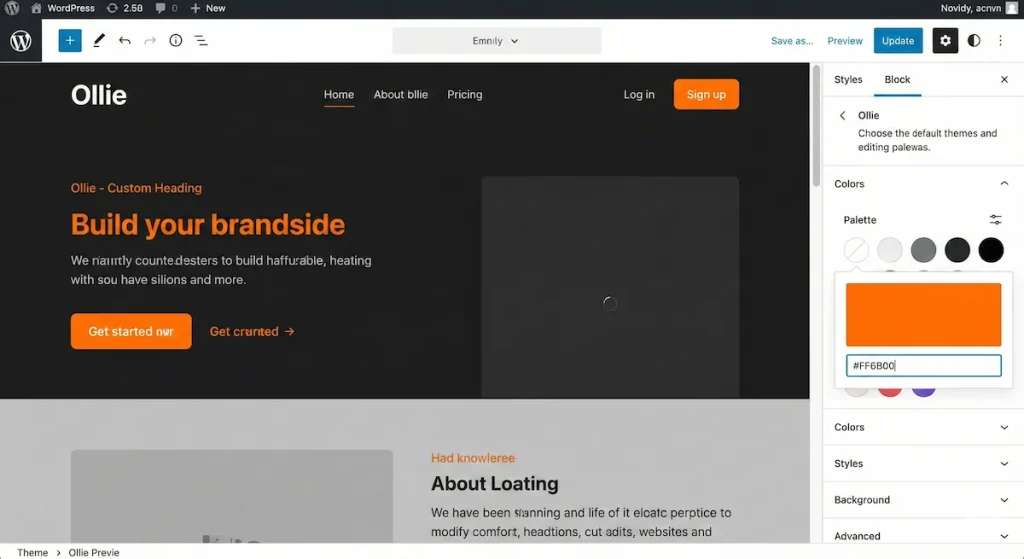
Task: Click the blue block inserter plus button
Action: (x=70, y=41)
